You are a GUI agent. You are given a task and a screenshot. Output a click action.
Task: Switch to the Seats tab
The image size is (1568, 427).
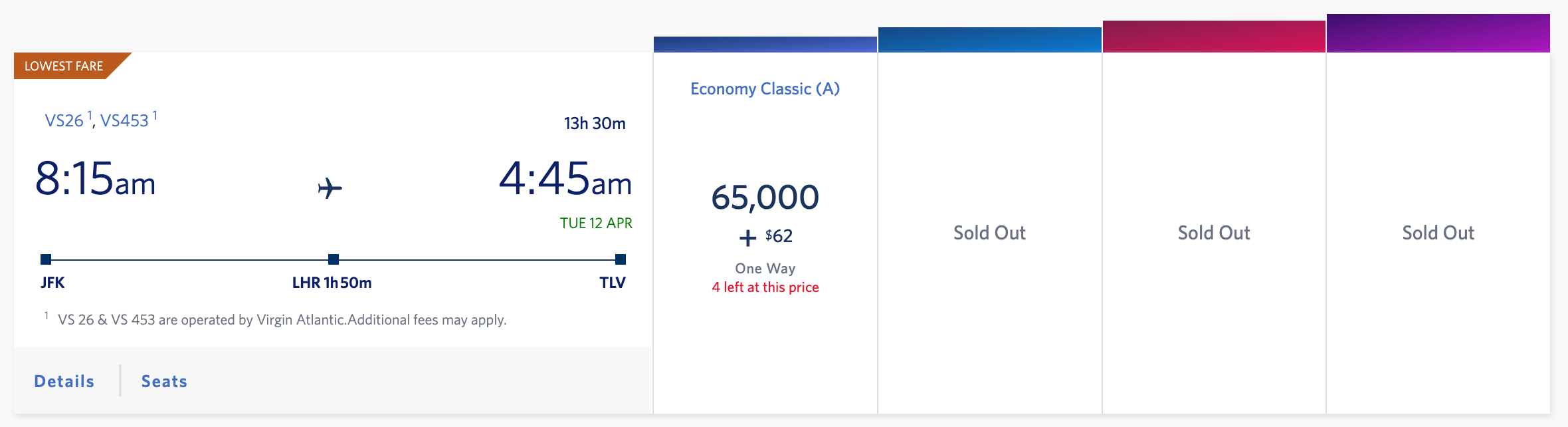pos(163,381)
